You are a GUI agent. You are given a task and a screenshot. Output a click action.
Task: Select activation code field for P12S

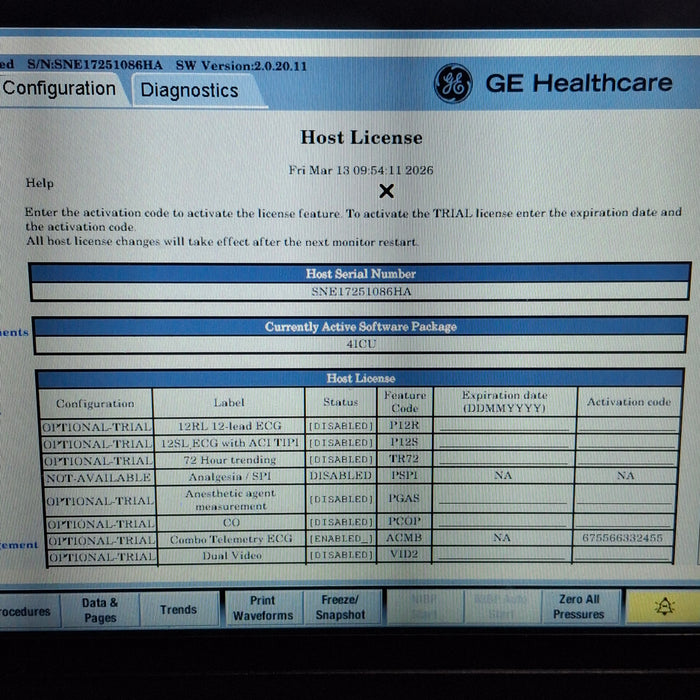pyautogui.click(x=627, y=442)
